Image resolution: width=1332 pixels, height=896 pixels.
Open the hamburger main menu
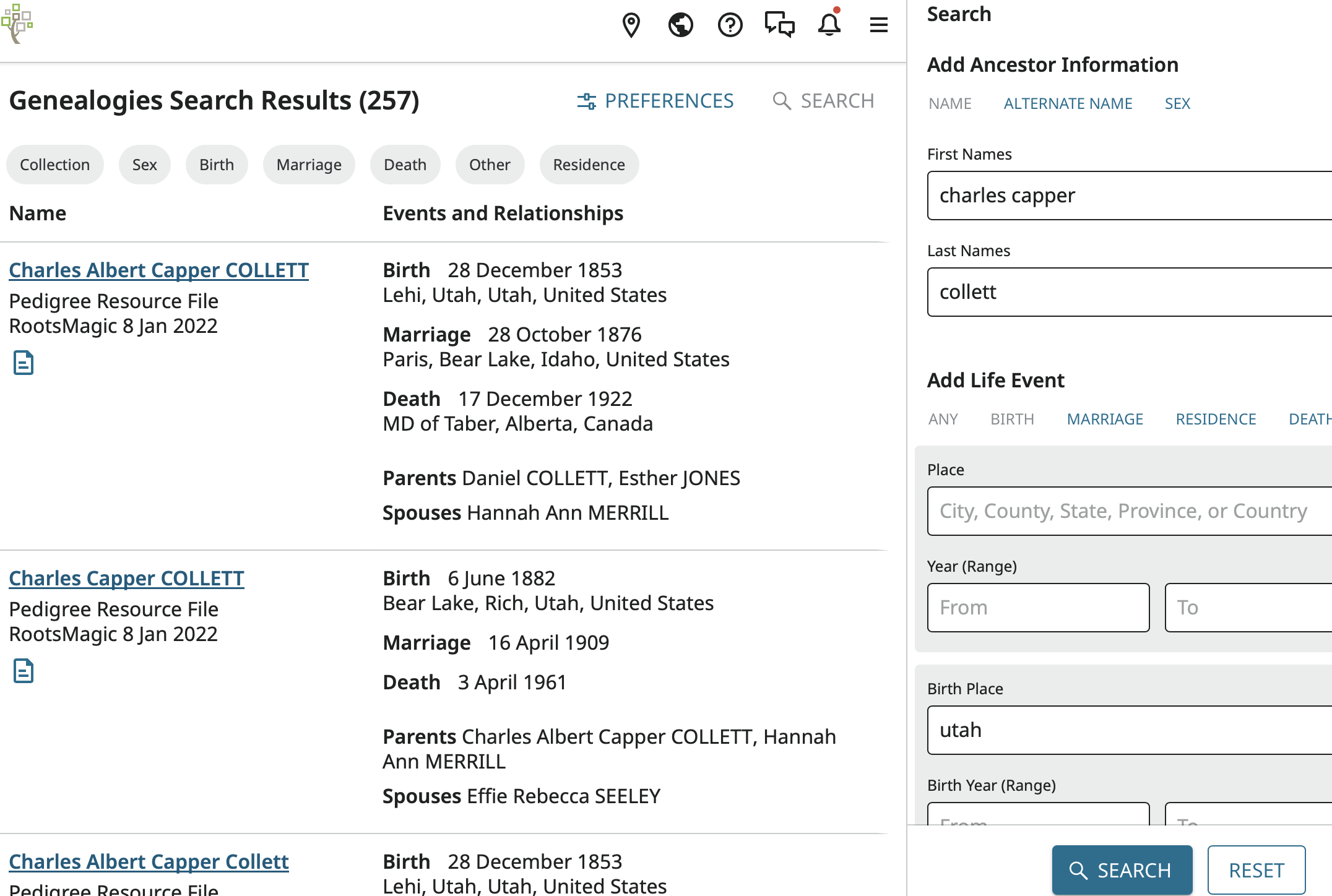pyautogui.click(x=878, y=25)
